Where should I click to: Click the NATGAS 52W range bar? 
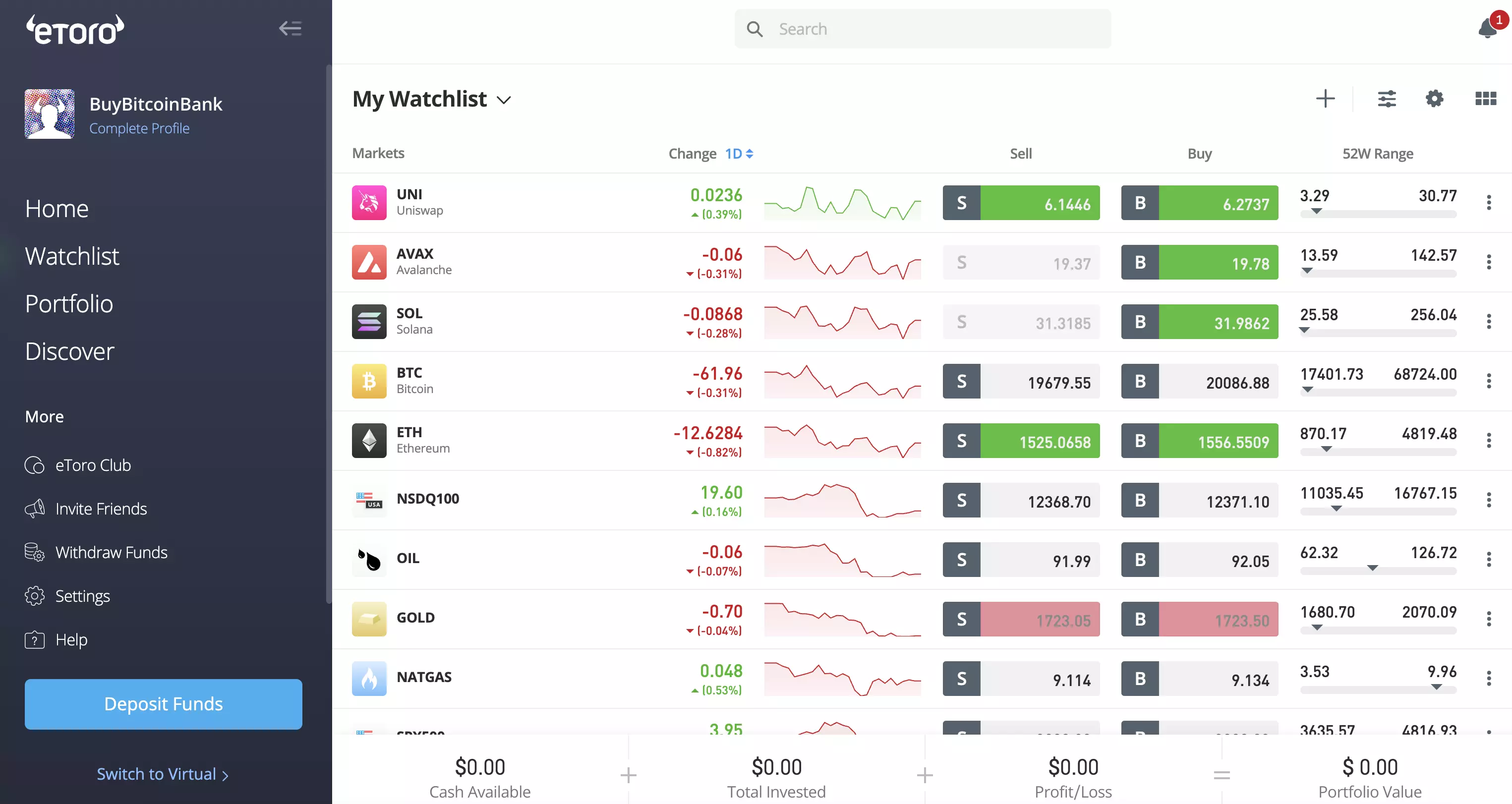click(x=1378, y=689)
